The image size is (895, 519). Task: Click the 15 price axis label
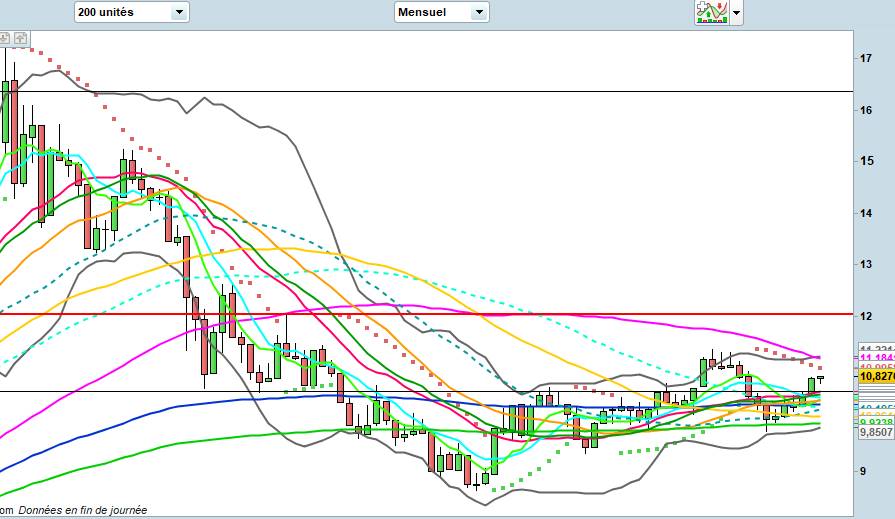tap(866, 161)
